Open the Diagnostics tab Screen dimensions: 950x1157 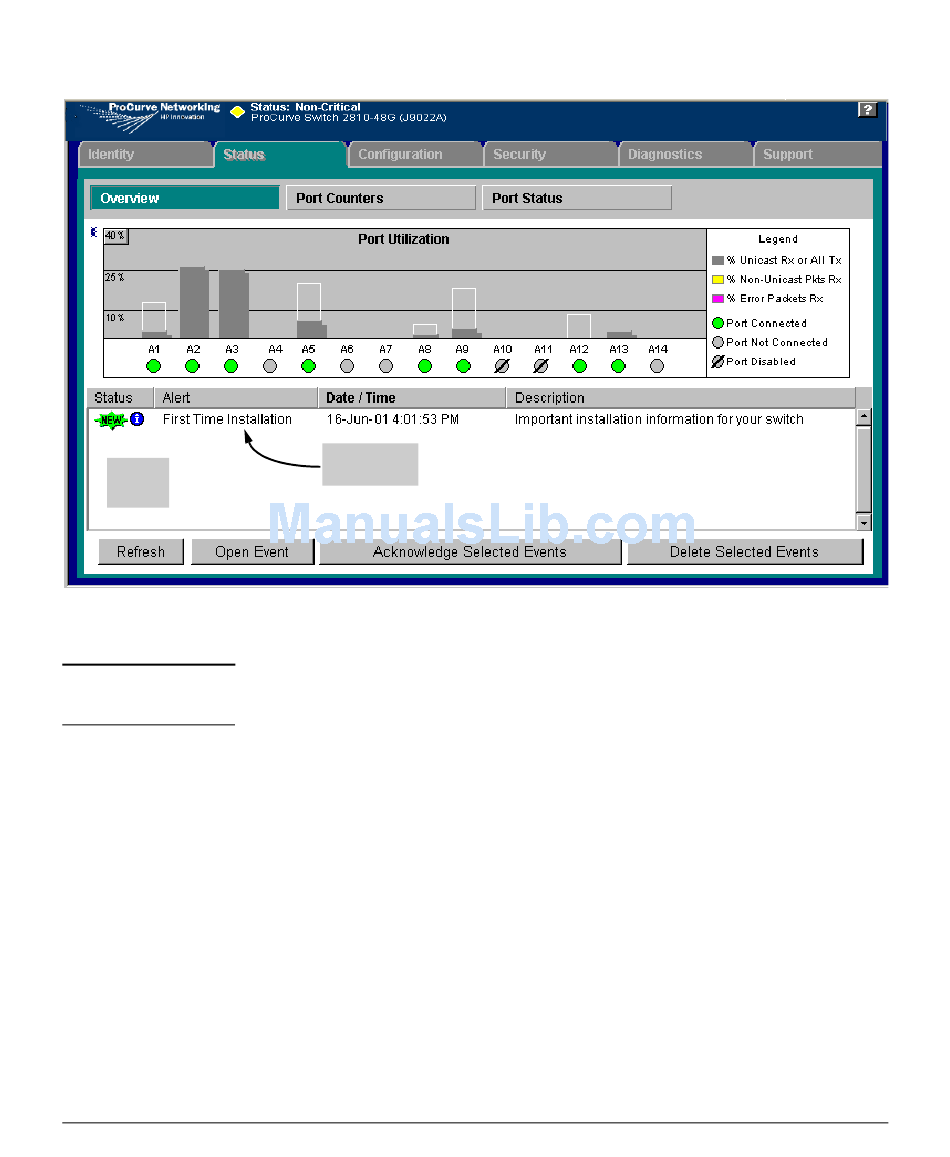point(686,154)
